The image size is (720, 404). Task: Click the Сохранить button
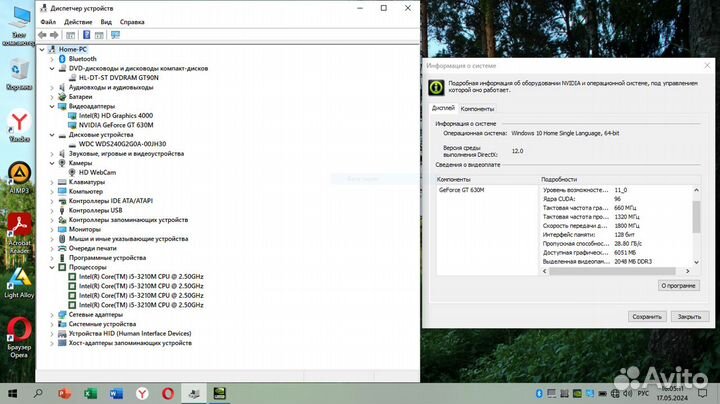[x=647, y=317]
